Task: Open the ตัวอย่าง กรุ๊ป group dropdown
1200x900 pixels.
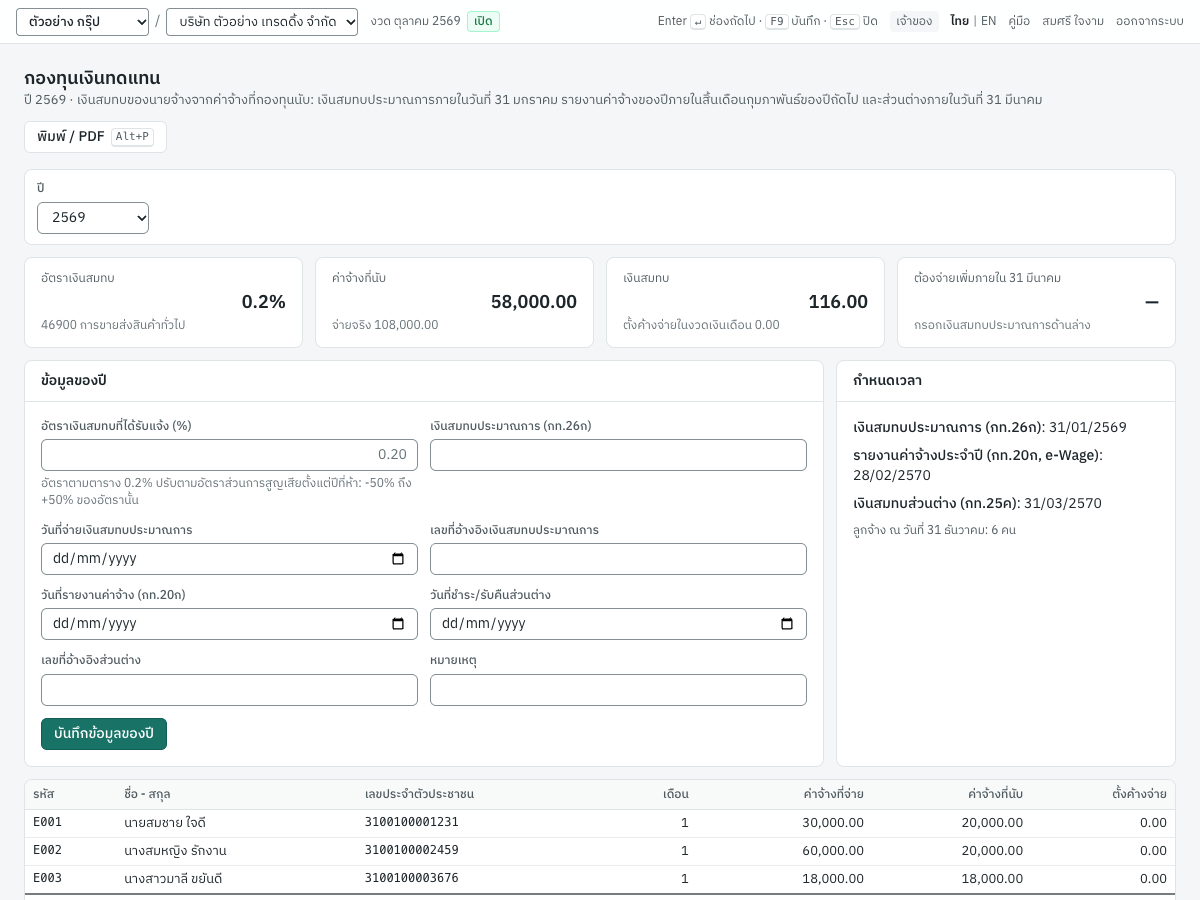Action: coord(82,22)
